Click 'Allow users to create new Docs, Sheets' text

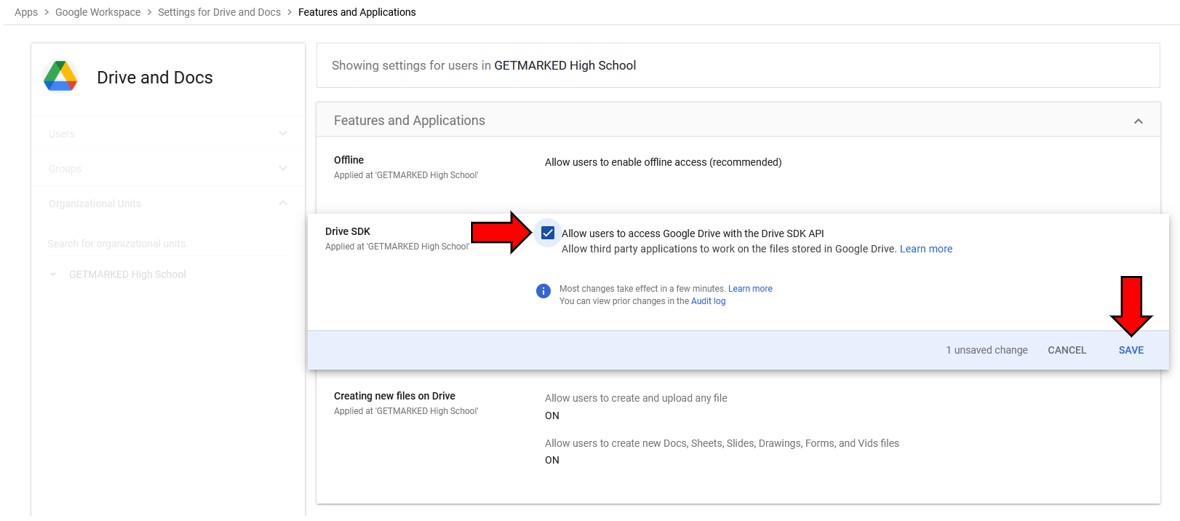722,443
